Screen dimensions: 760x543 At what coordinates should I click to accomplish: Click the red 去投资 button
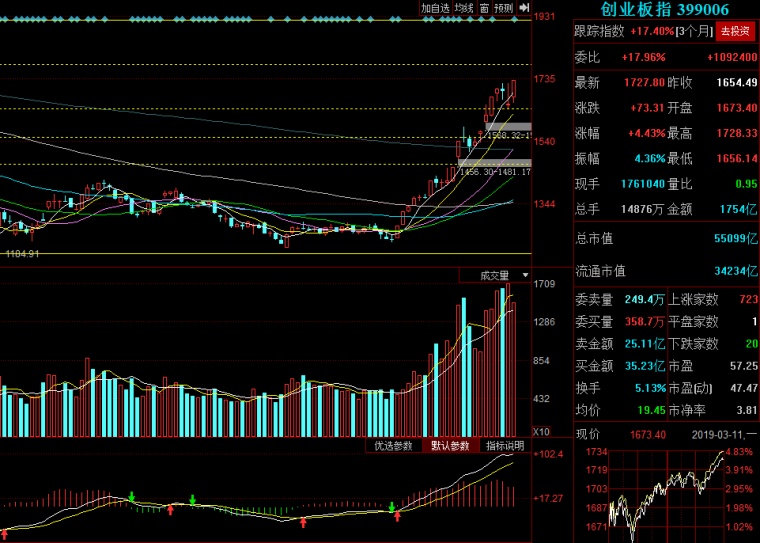click(733, 31)
